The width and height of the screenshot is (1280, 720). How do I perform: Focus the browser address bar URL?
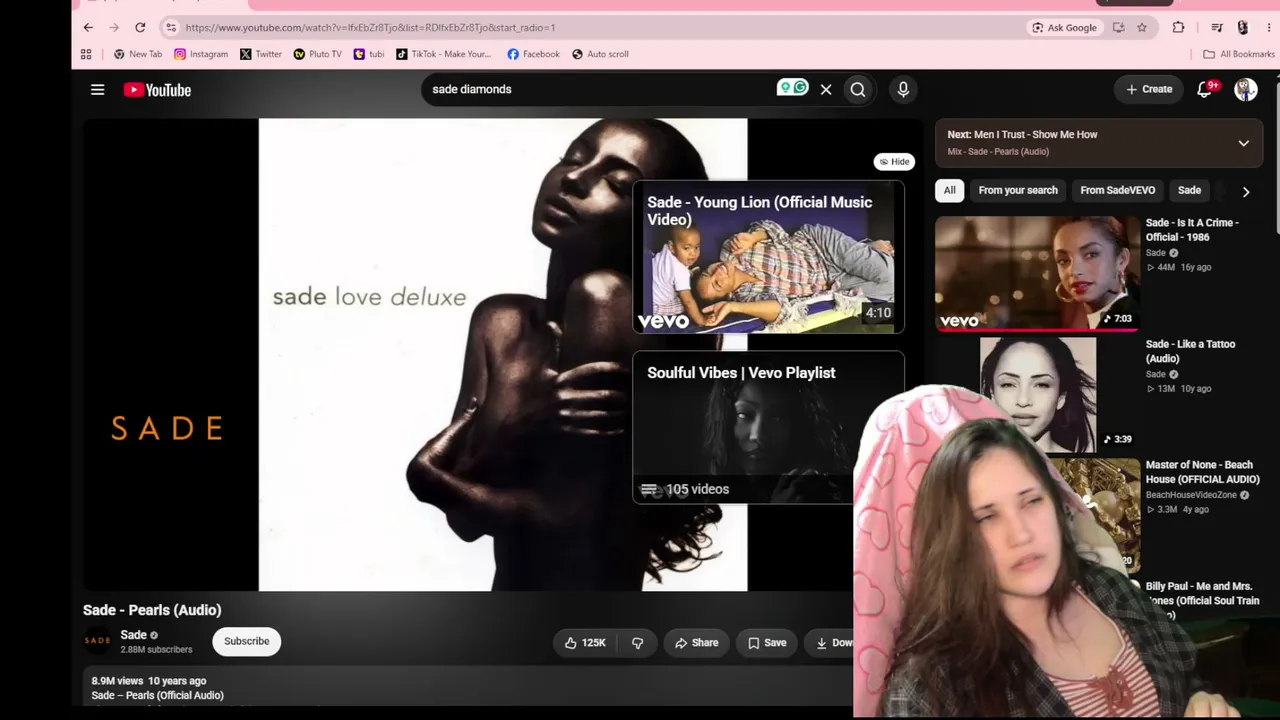[370, 27]
